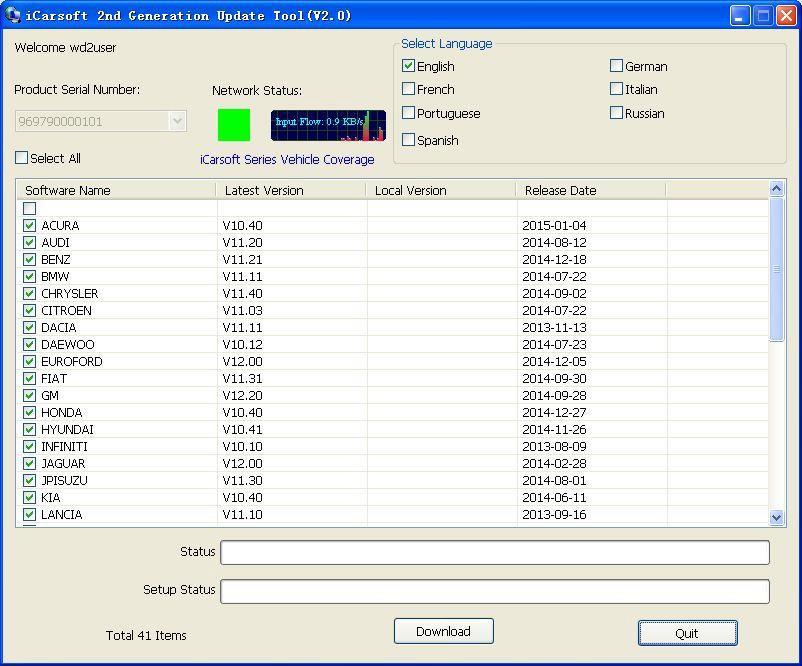Image resolution: width=802 pixels, height=666 pixels.
Task: Sort by Release Date column header
Action: (x=591, y=190)
